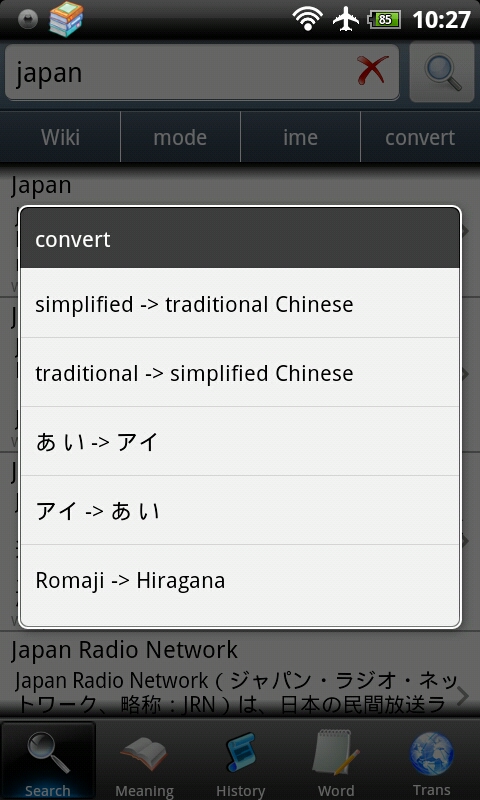Focus the search field containing japan

coord(202,72)
